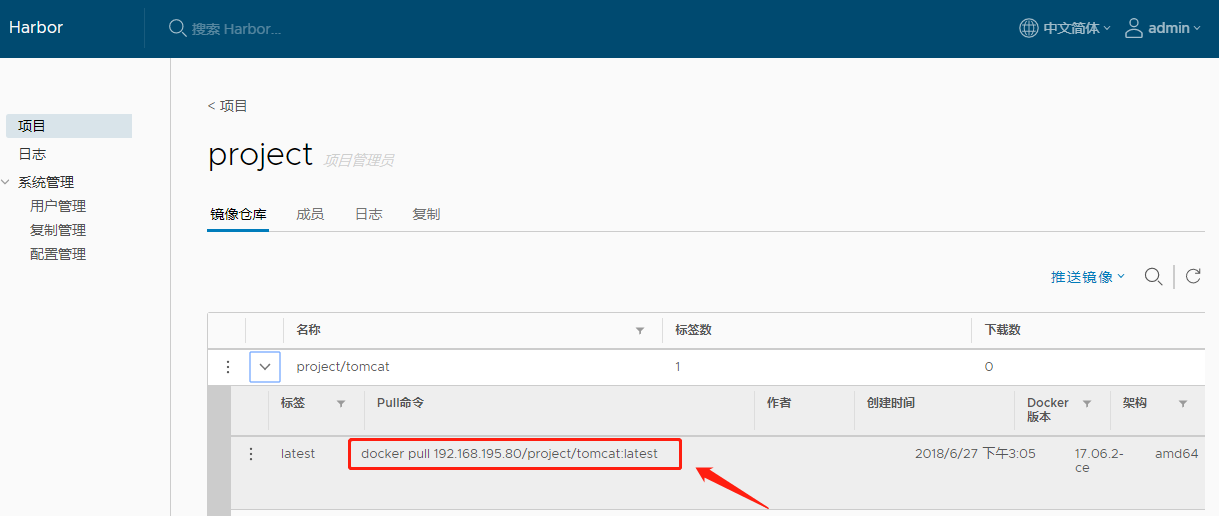Filter the 标签 column using filter icon

[x=341, y=404]
